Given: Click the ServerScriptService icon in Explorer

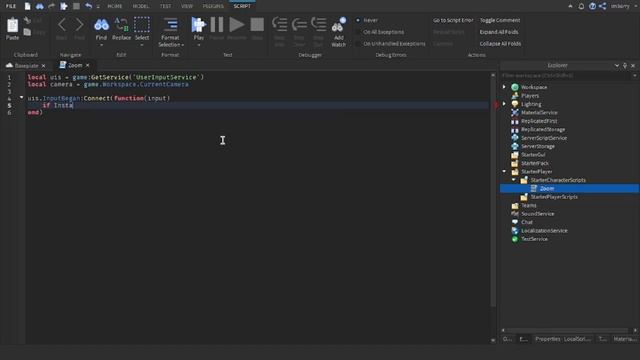Looking at the screenshot, I should (x=515, y=138).
